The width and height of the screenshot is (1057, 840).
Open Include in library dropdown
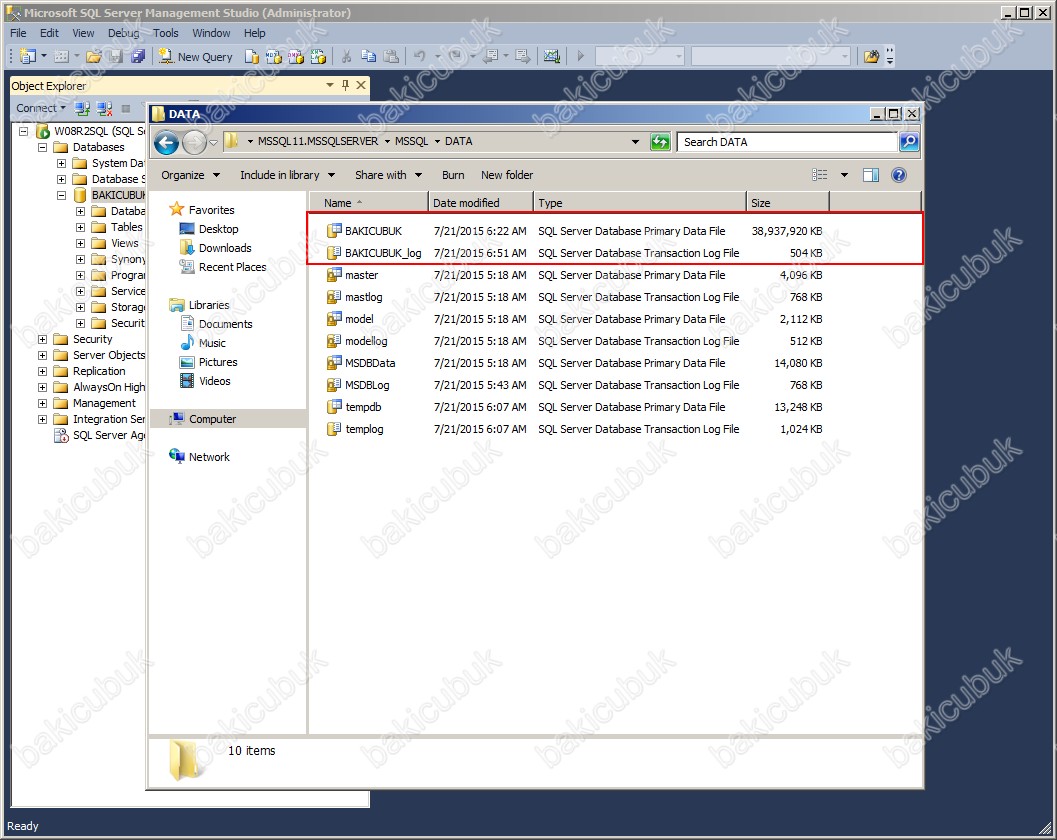pos(287,175)
